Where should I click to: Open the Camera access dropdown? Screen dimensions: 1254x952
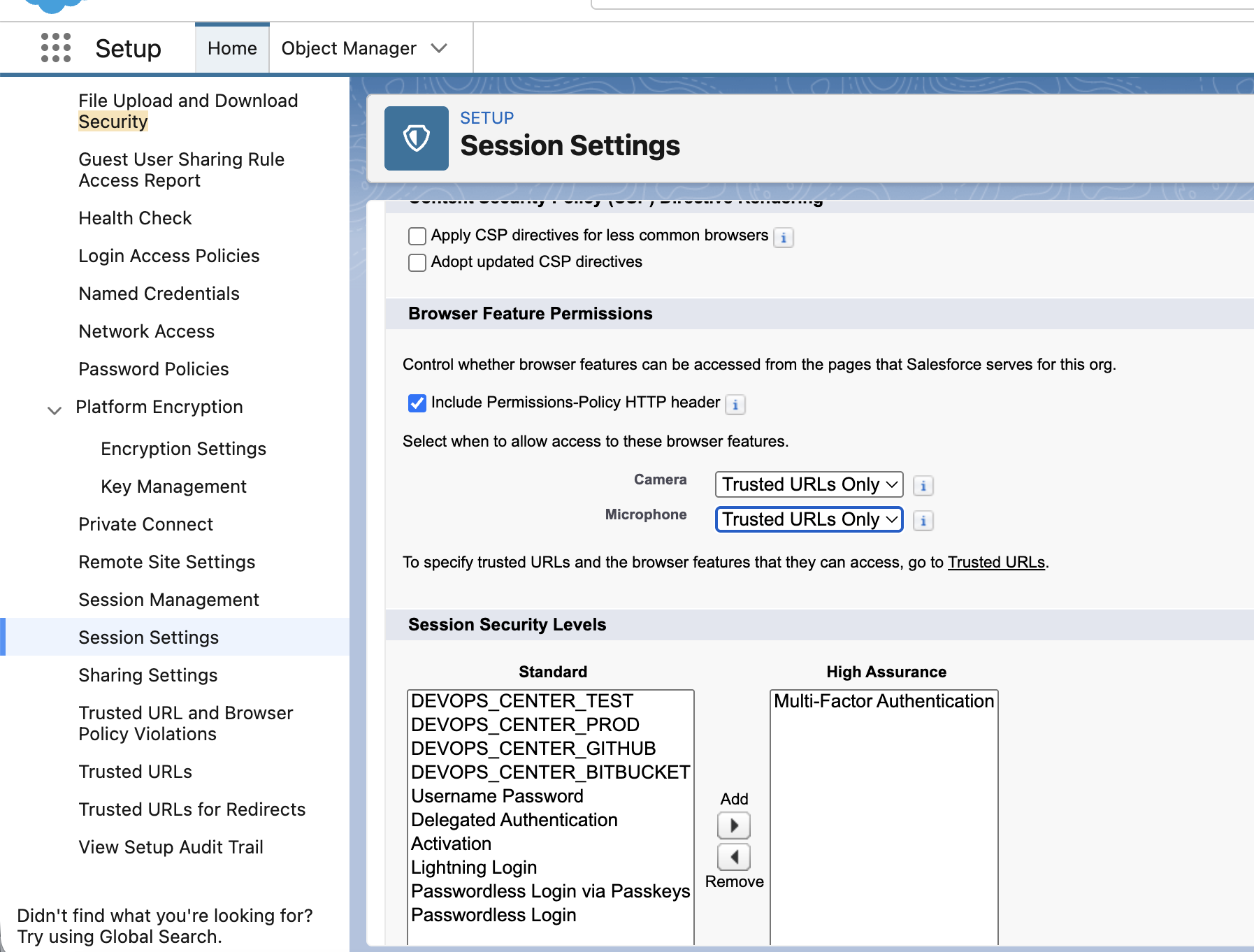pyautogui.click(x=809, y=484)
